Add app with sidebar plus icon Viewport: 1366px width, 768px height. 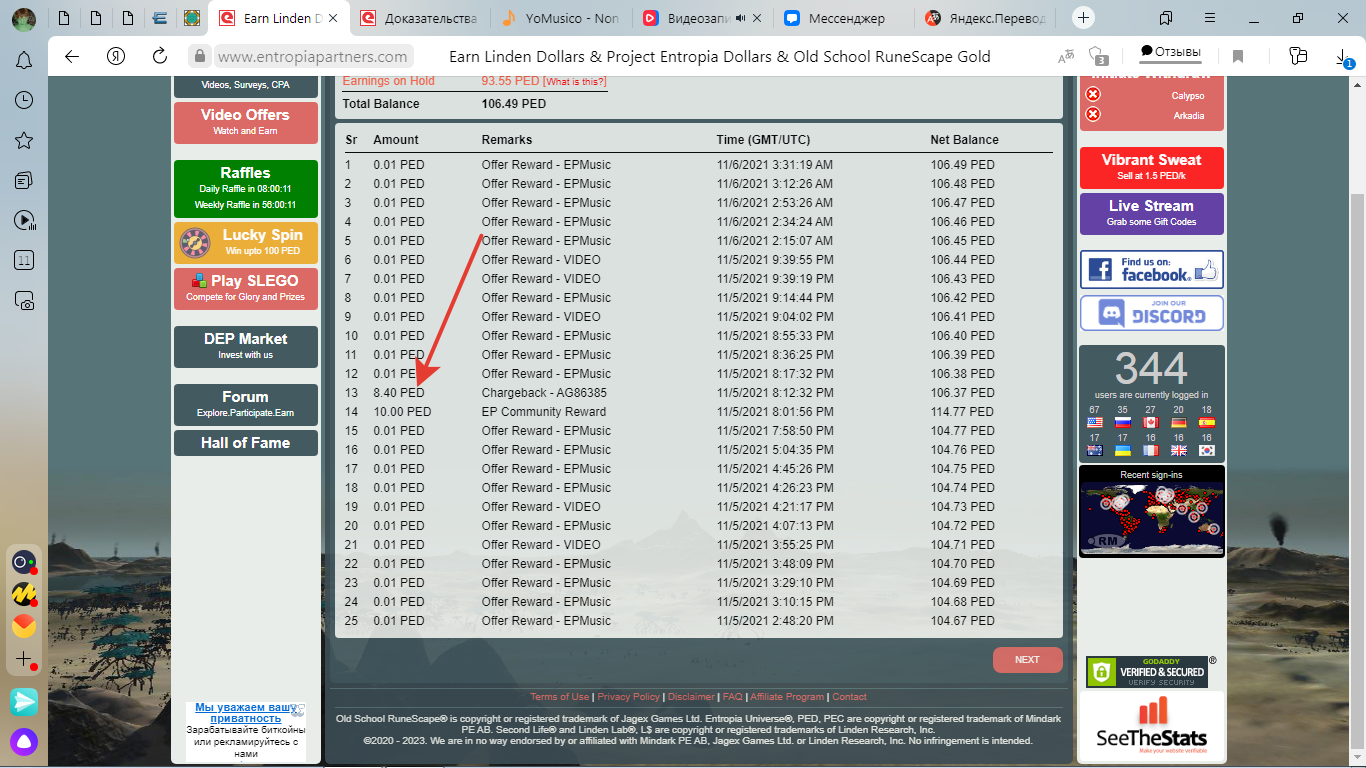tap(24, 660)
